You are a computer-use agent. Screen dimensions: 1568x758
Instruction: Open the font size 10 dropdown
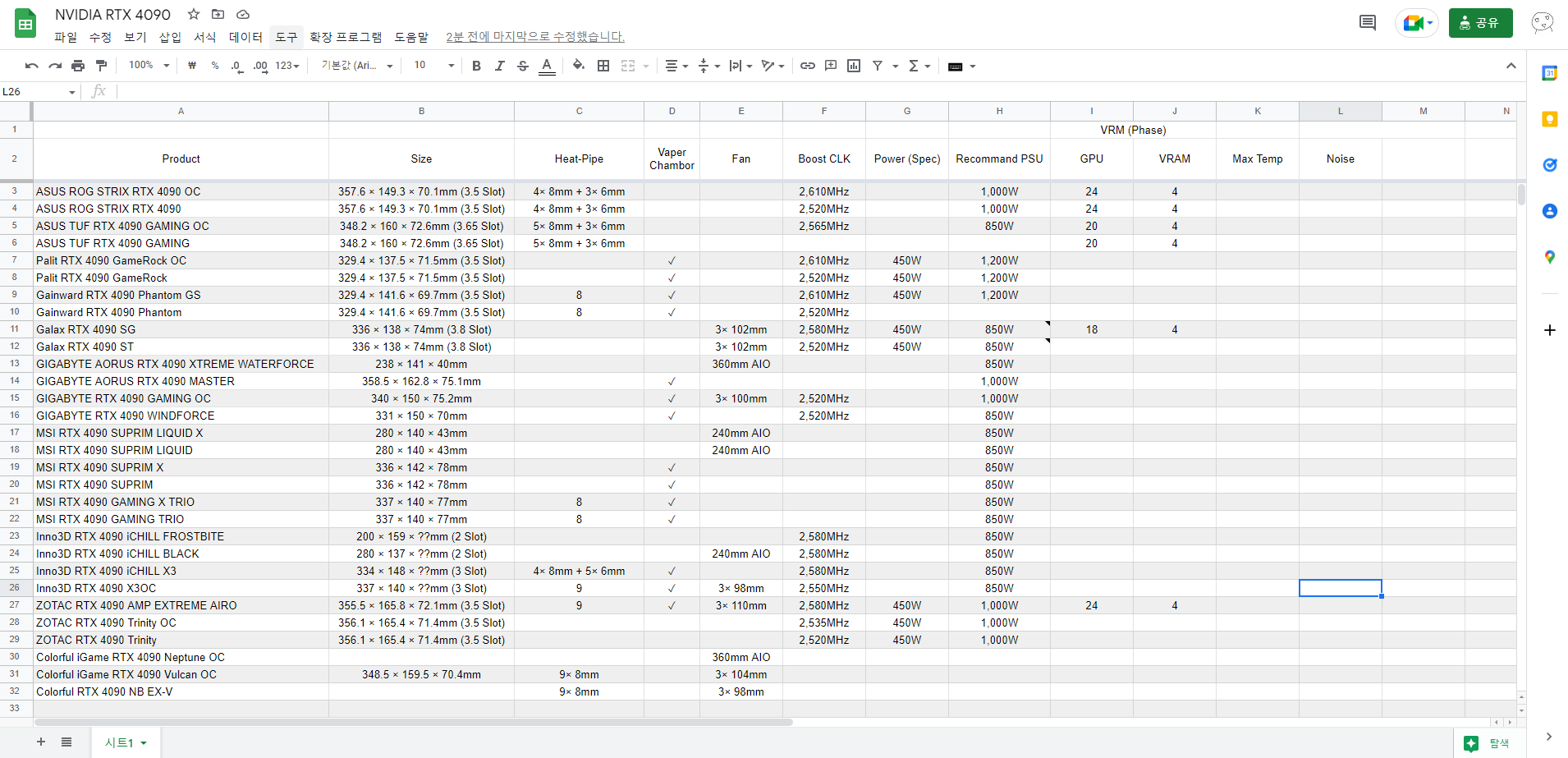[x=434, y=66]
